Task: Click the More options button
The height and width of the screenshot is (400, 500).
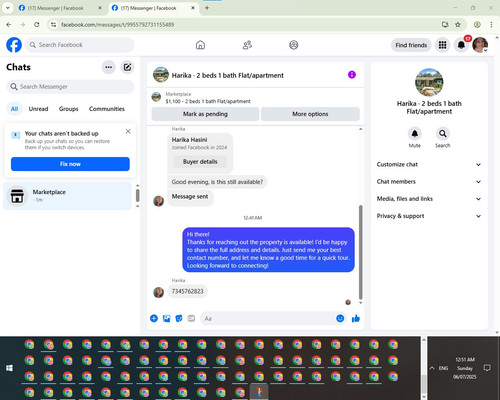Action: [310, 114]
